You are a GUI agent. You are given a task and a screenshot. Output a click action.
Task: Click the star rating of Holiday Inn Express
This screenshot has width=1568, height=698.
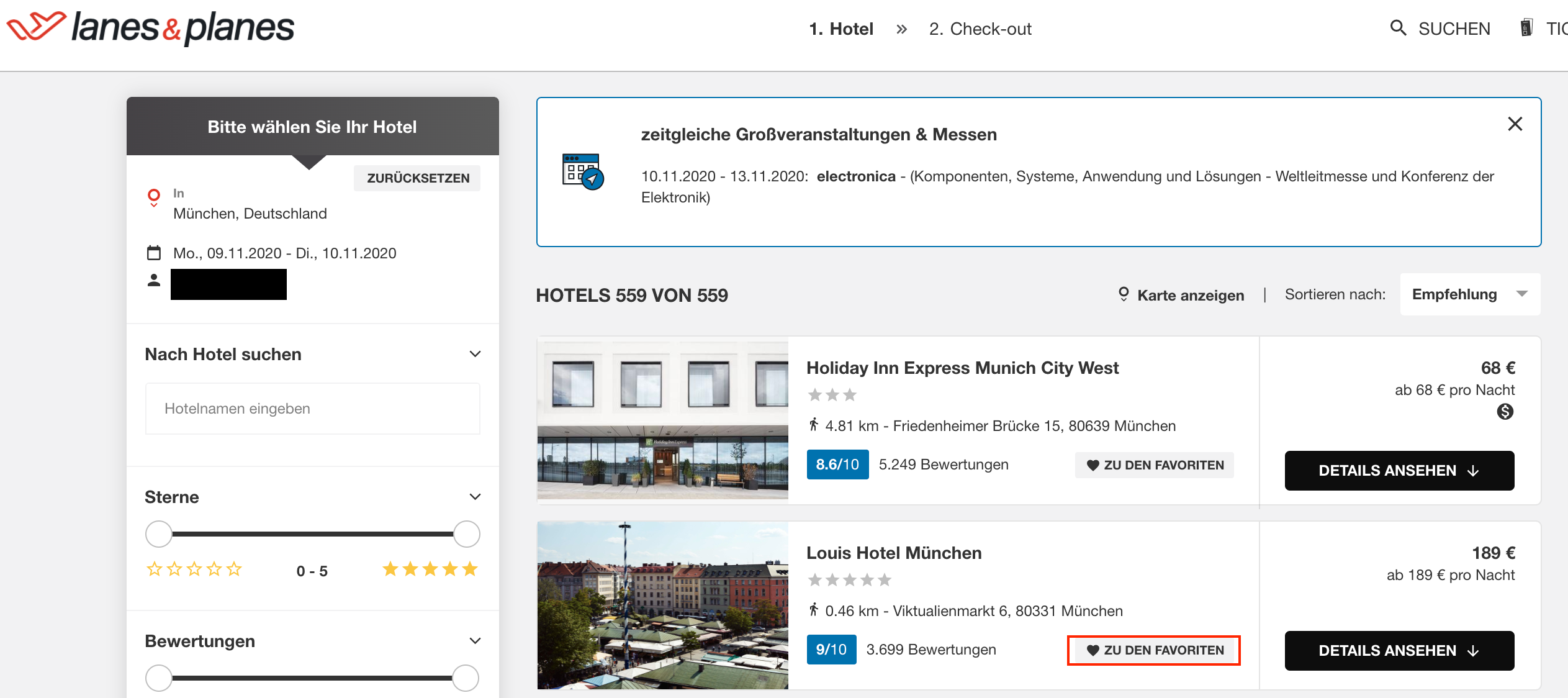click(832, 395)
